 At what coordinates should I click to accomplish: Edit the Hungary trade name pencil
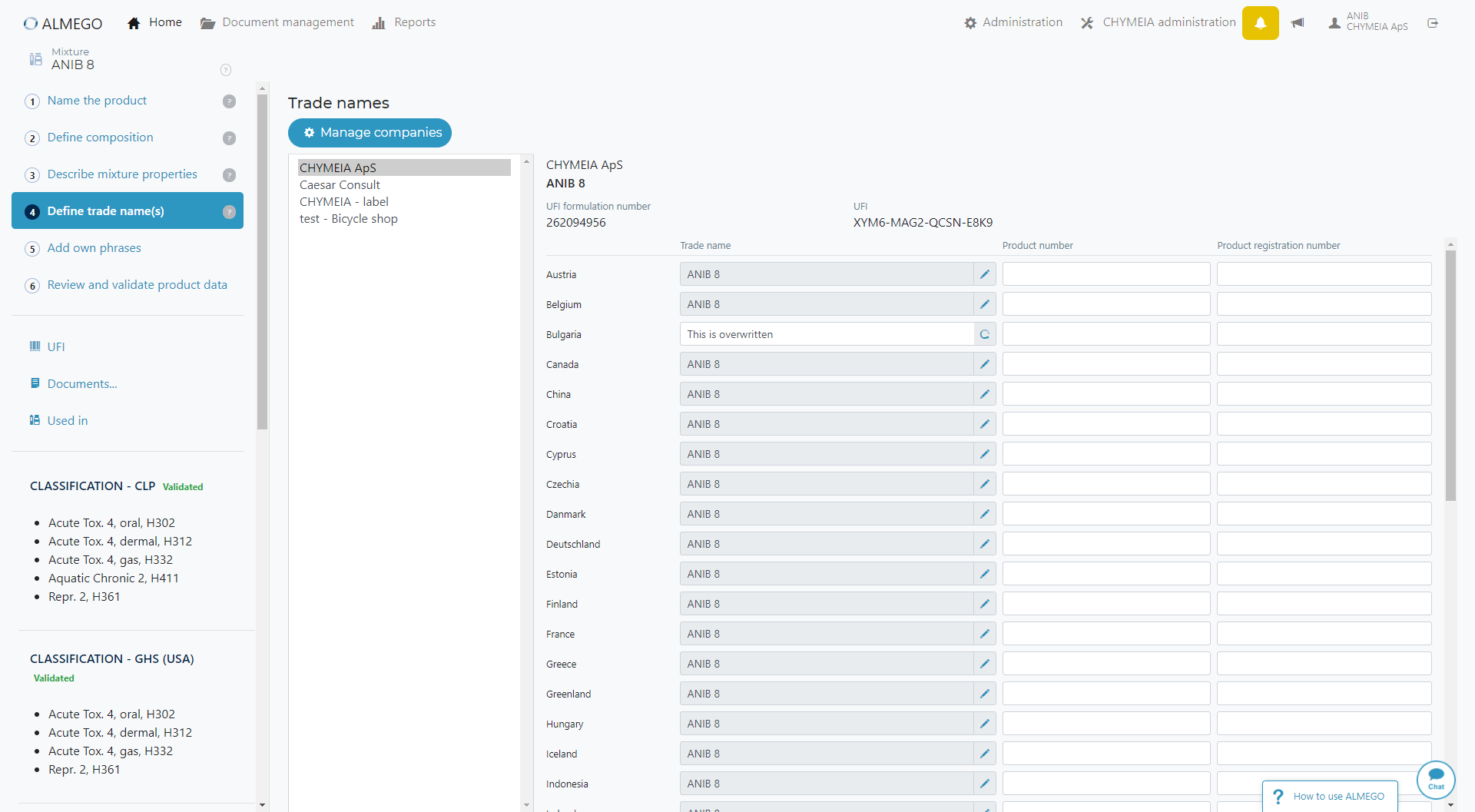[x=985, y=724]
